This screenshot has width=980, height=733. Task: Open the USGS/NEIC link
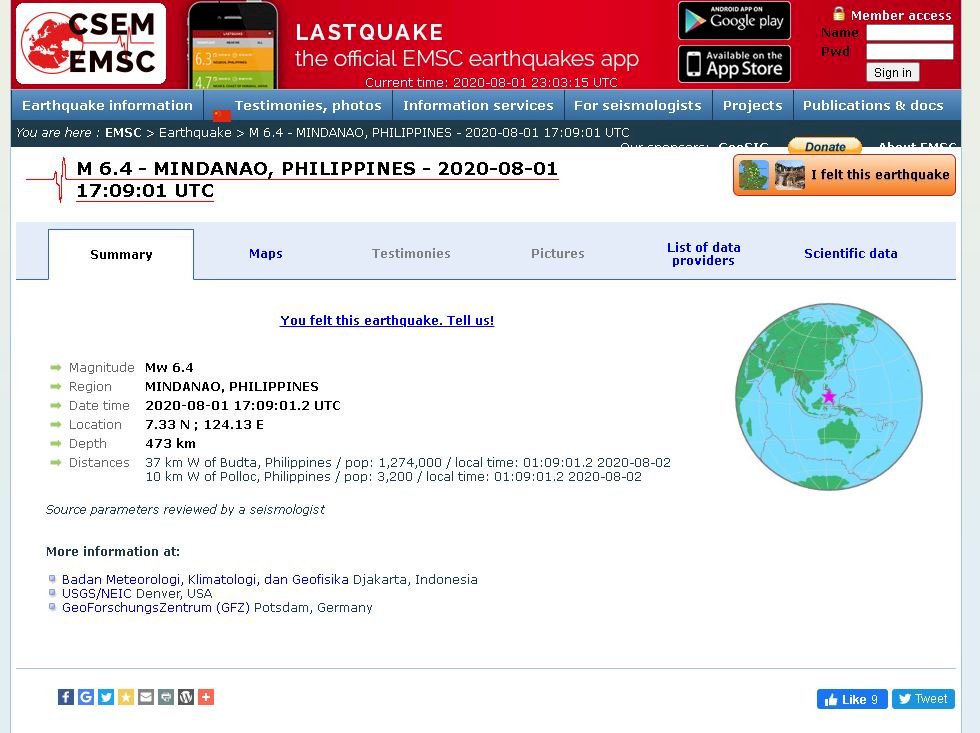click(x=97, y=593)
